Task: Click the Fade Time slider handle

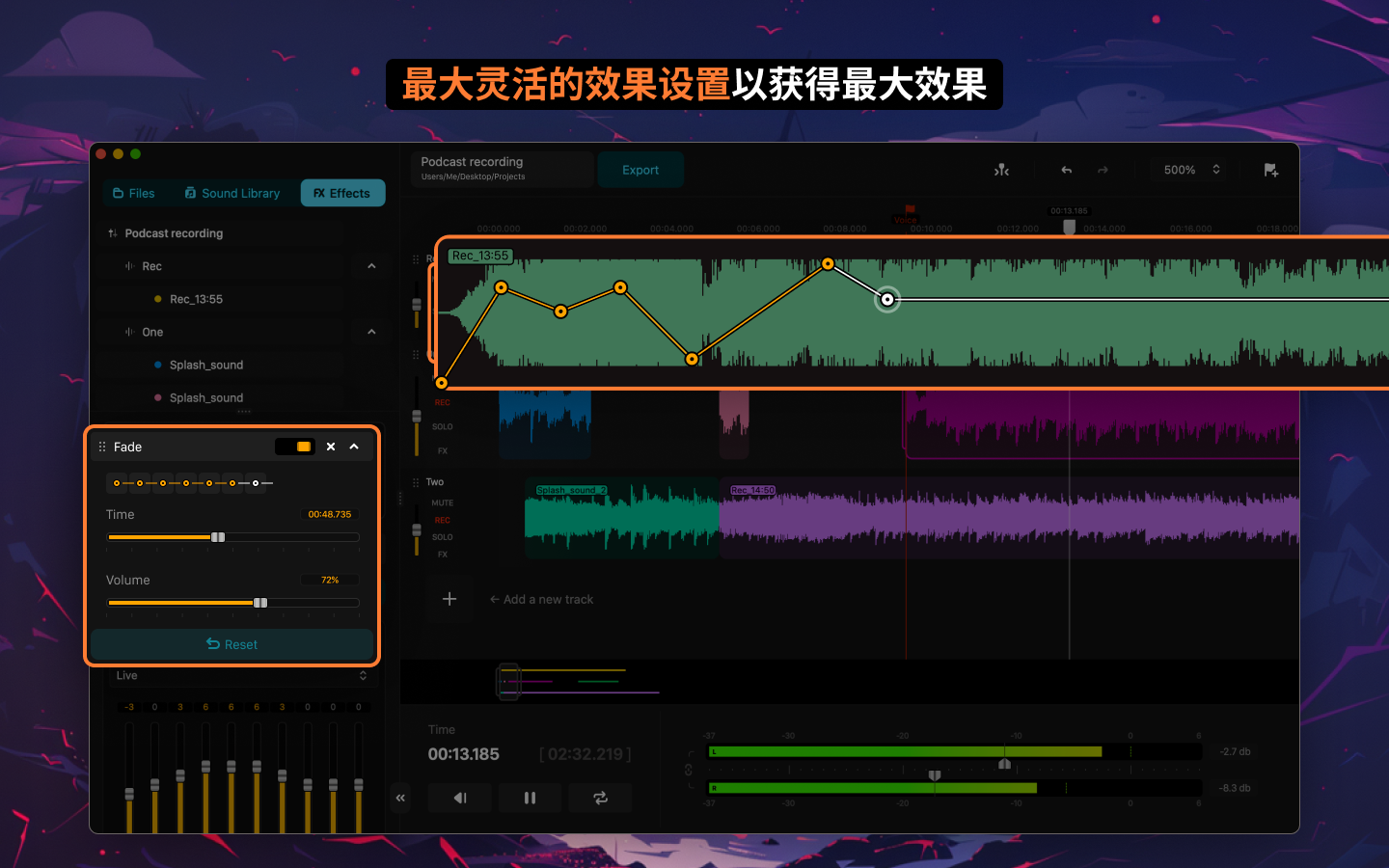Action: point(218,537)
